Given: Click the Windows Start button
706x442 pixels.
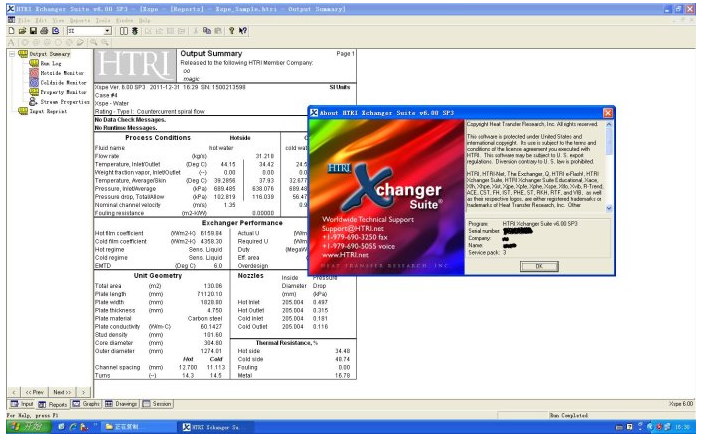Looking at the screenshot, I should click(x=29, y=427).
